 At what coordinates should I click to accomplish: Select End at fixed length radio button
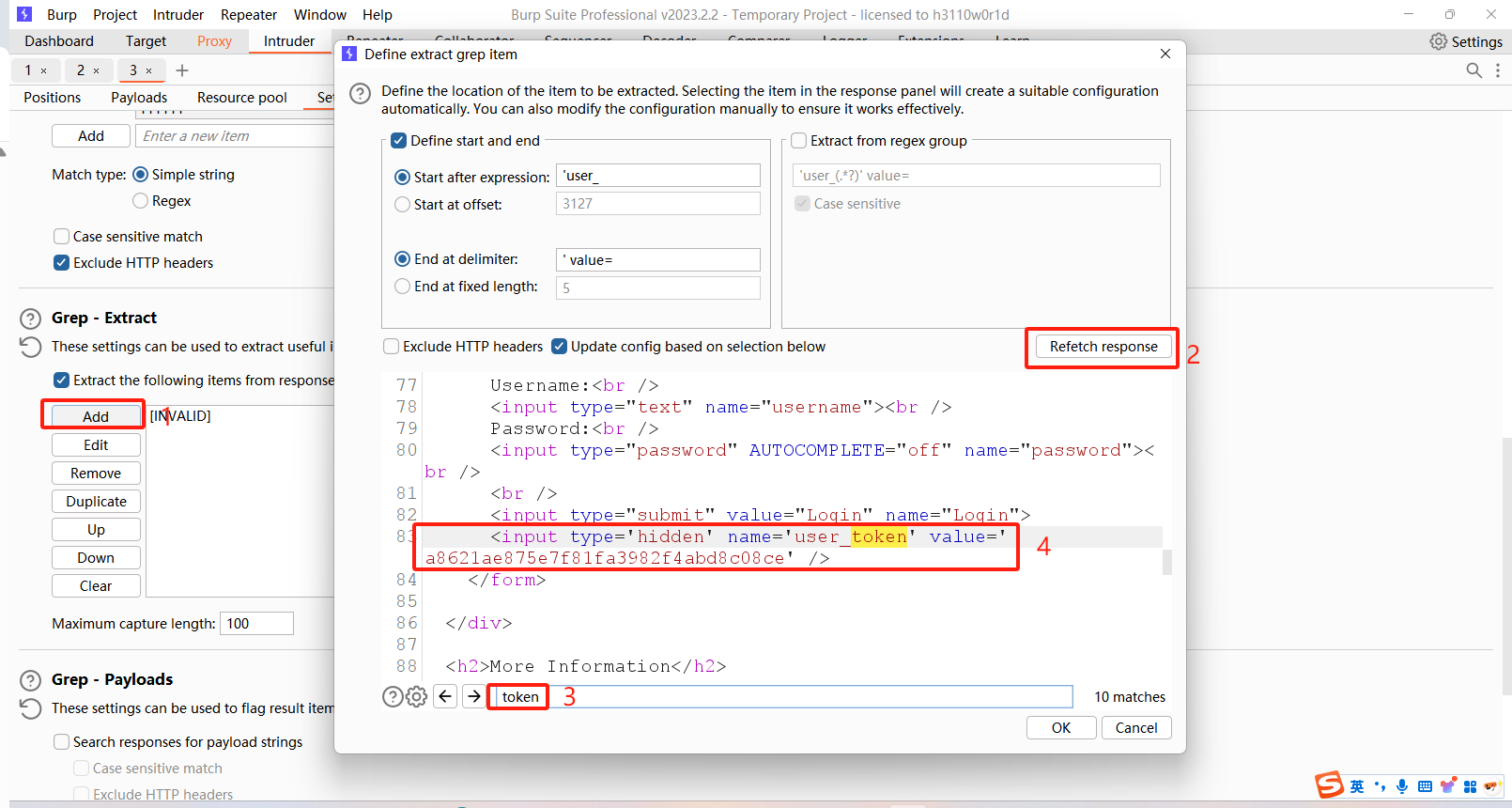[x=403, y=287]
